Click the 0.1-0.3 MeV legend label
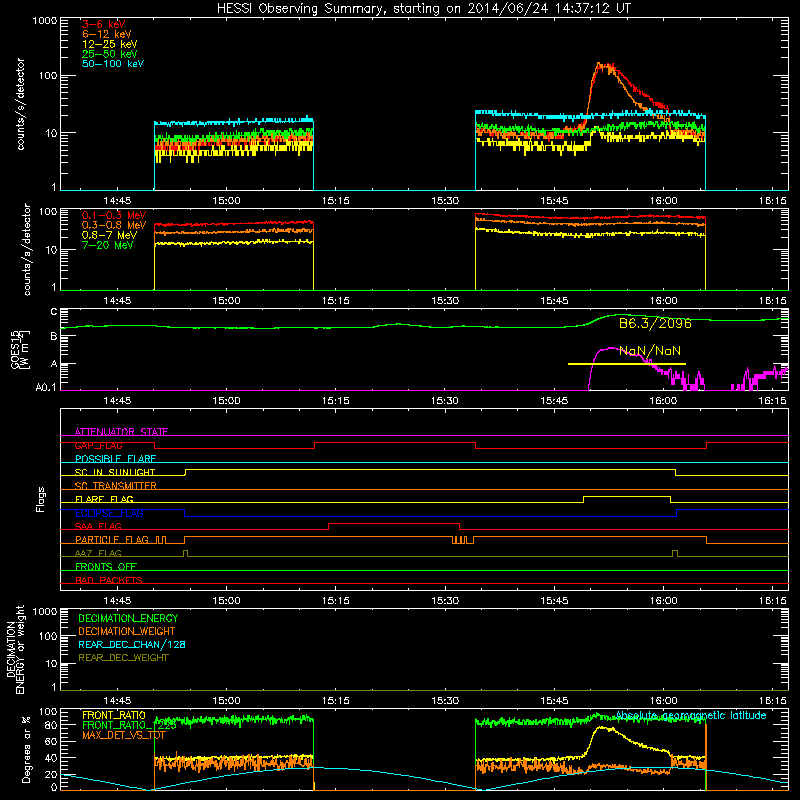The width and height of the screenshot is (800, 800). click(x=114, y=215)
